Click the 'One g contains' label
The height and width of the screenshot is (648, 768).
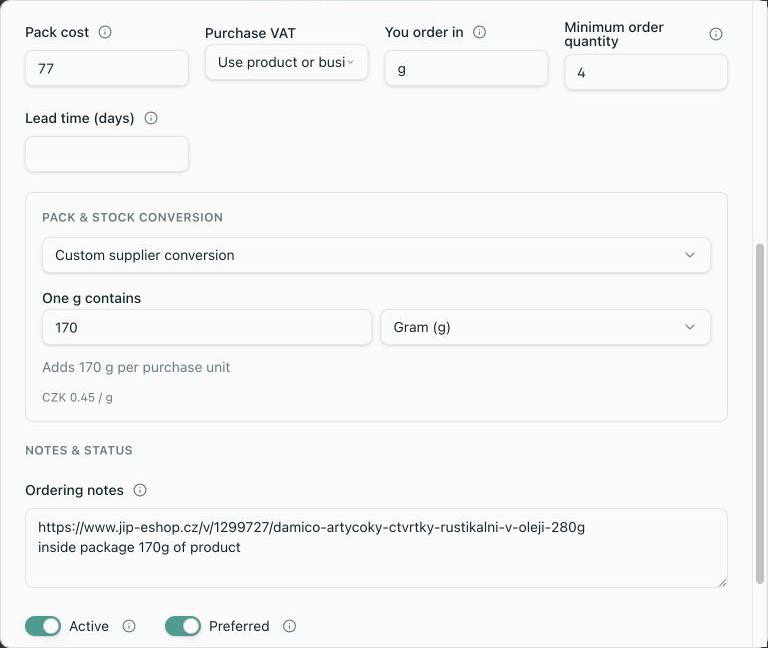92,298
